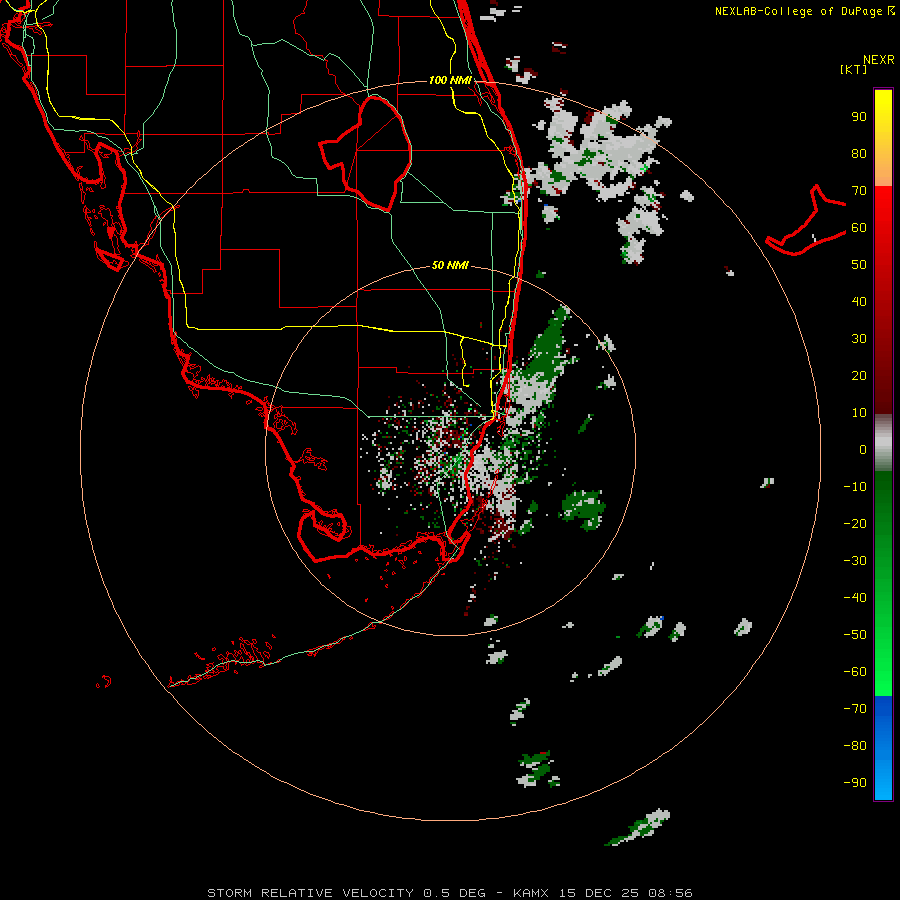Select the positive 70 scale label
The width and height of the screenshot is (900, 900).
coord(859,191)
